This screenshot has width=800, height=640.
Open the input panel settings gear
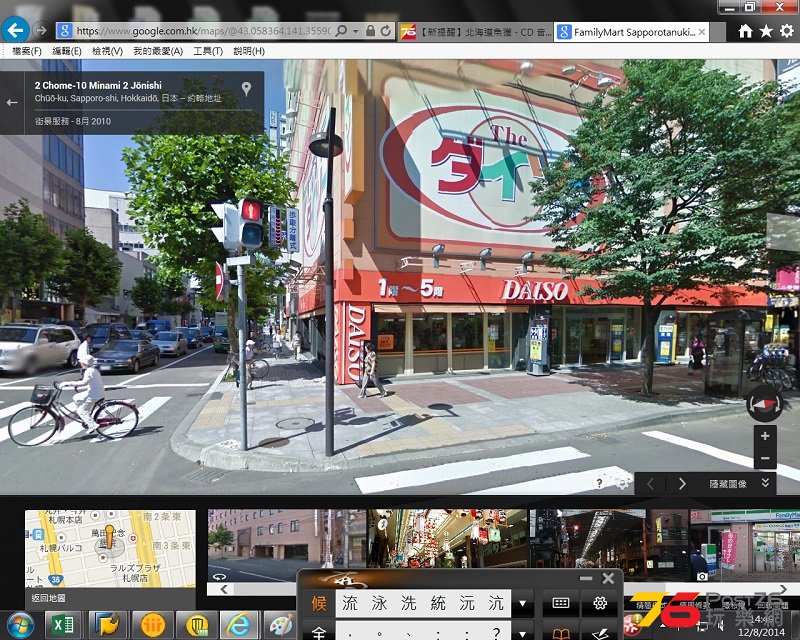coord(600,603)
